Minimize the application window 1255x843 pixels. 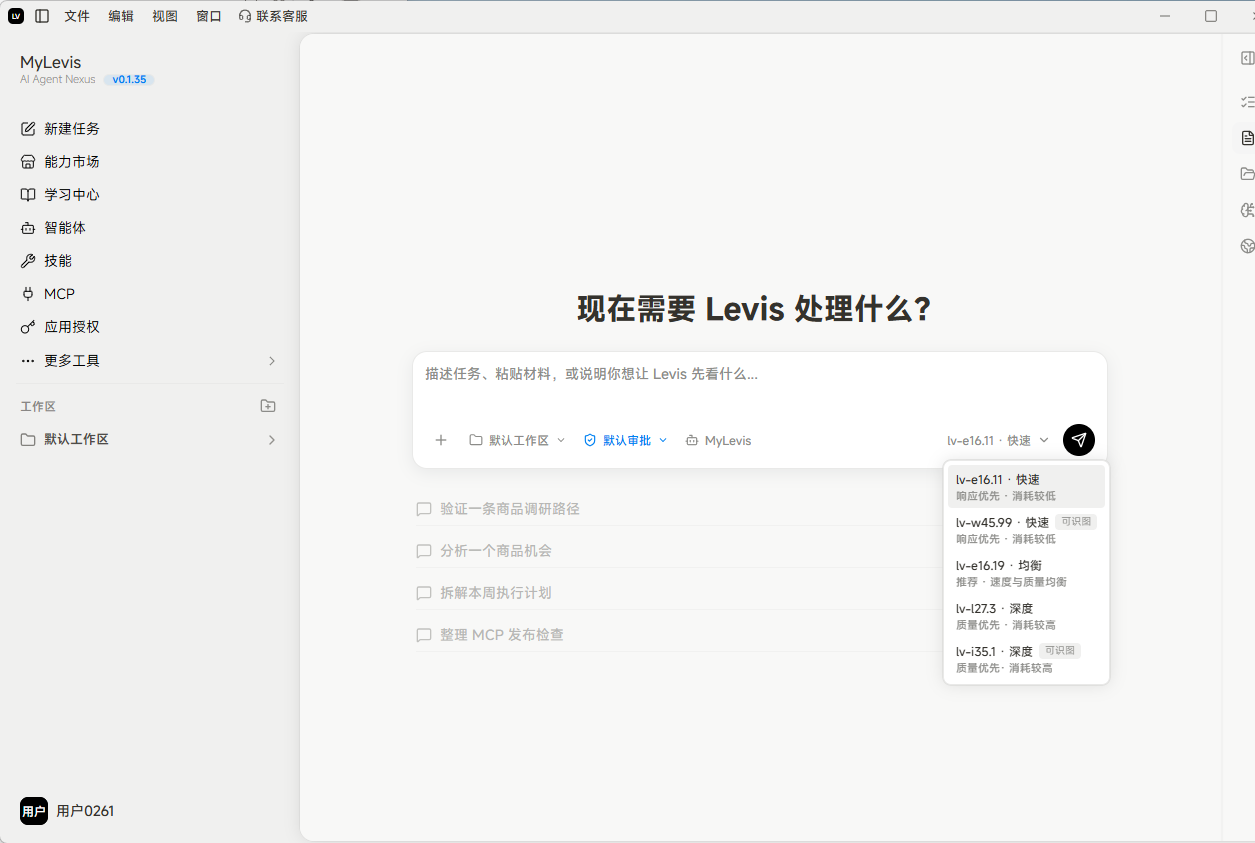coord(1165,16)
